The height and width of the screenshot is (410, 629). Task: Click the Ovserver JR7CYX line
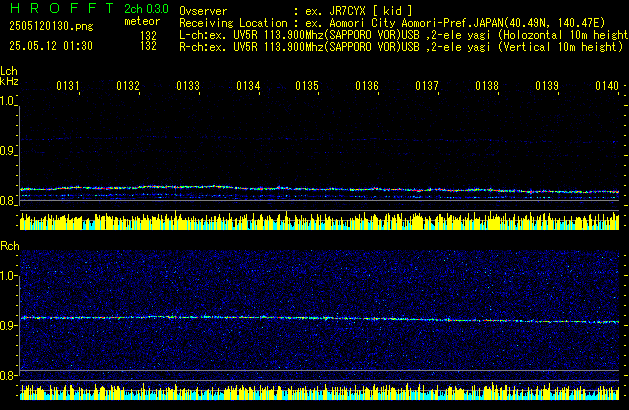[x=296, y=11]
